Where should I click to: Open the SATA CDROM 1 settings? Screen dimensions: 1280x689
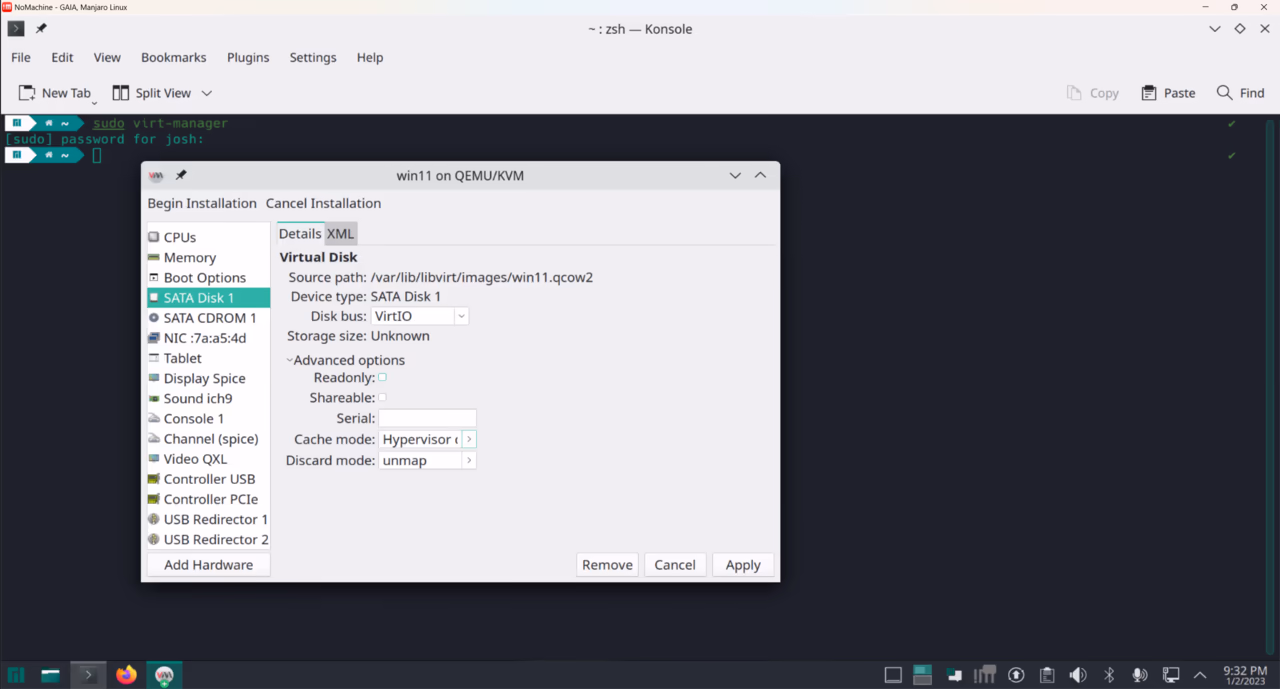(208, 317)
